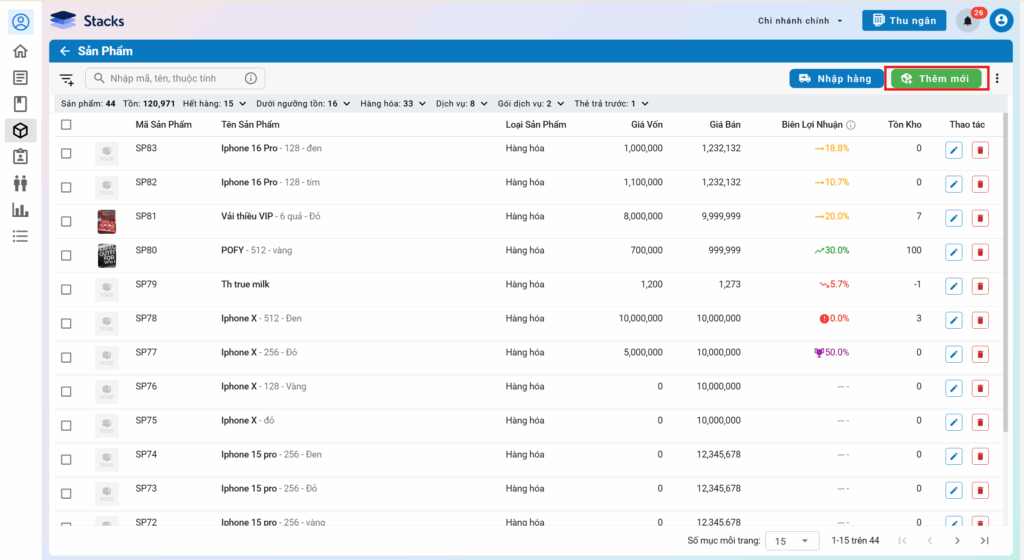This screenshot has height=560, width=1024.
Task: Click the add filter icon beside search
Action: [x=67, y=79]
